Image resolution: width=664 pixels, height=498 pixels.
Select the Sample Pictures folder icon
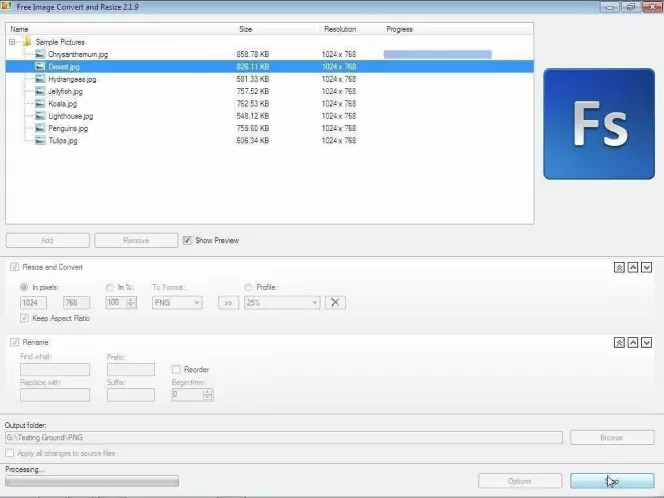click(27, 42)
